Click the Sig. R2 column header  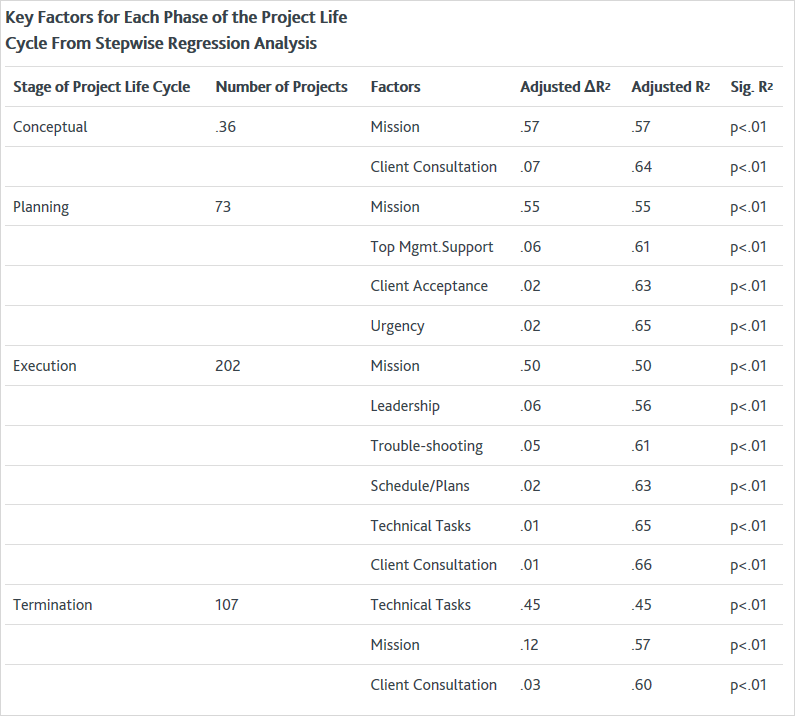click(751, 87)
